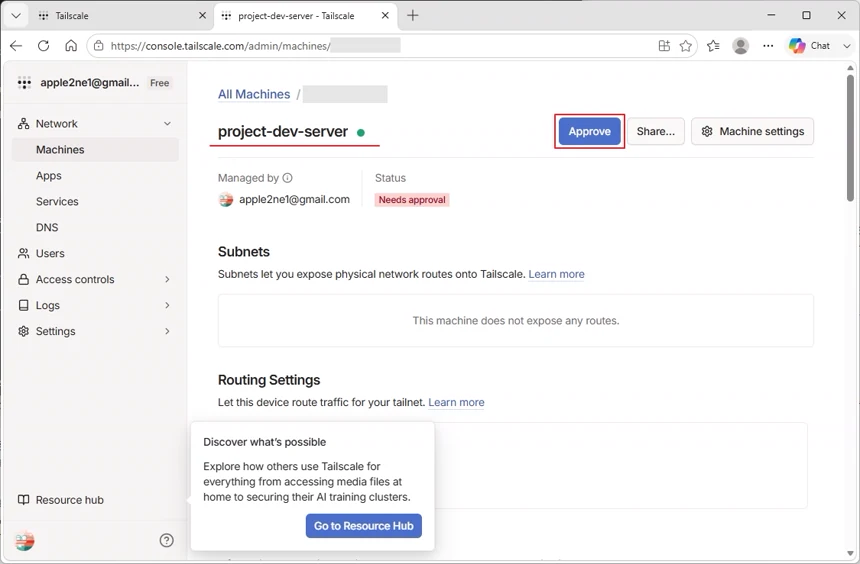The width and height of the screenshot is (860, 564).
Task: Expand Access controls chevron
Action: click(167, 279)
